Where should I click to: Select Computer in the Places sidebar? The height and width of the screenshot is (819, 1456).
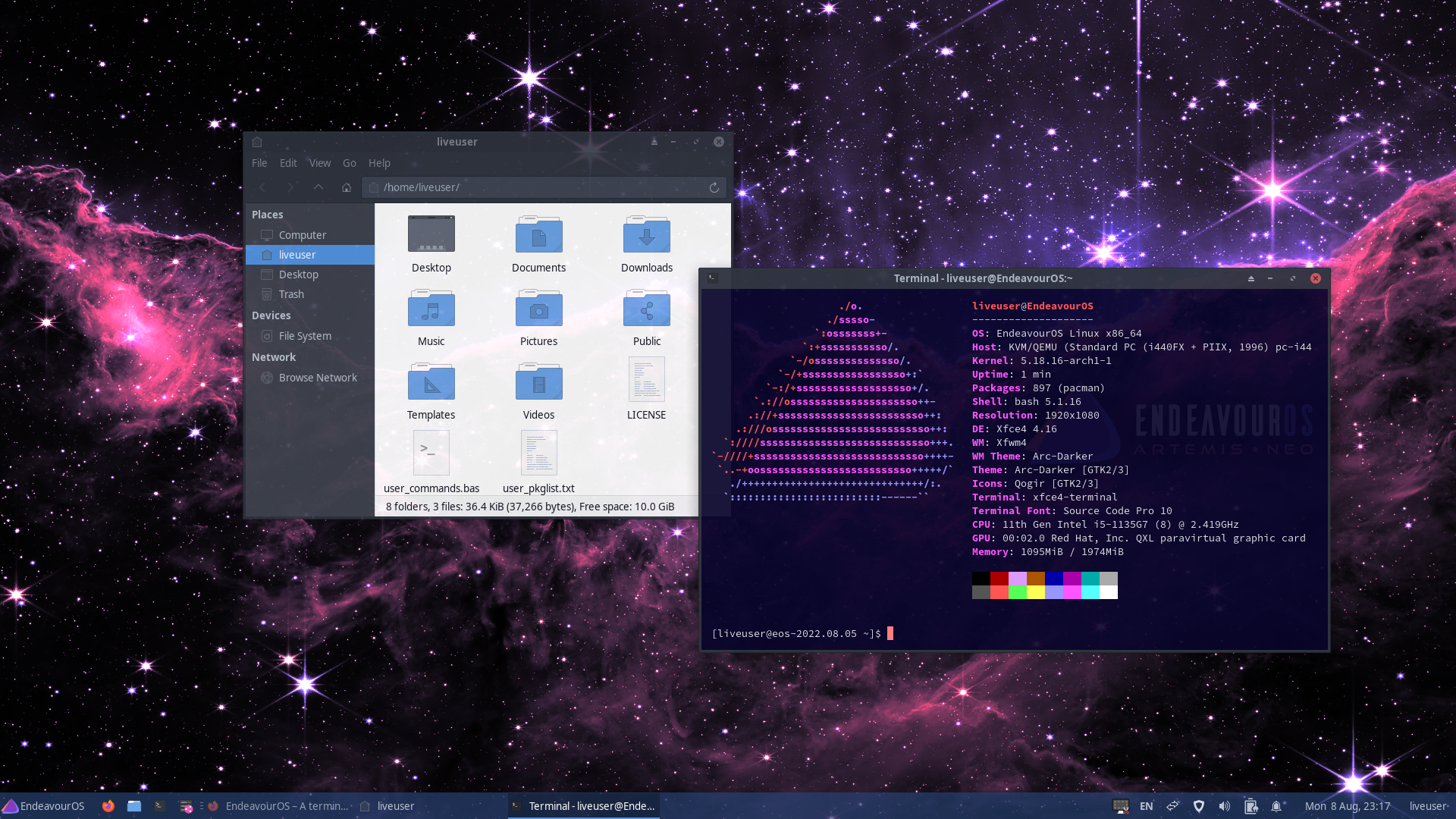(310, 235)
